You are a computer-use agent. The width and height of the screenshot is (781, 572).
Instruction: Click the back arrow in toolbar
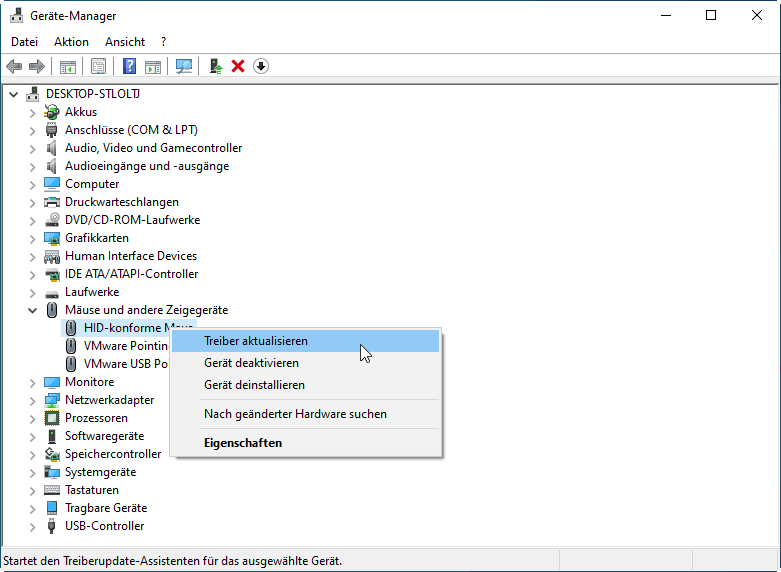[14, 66]
